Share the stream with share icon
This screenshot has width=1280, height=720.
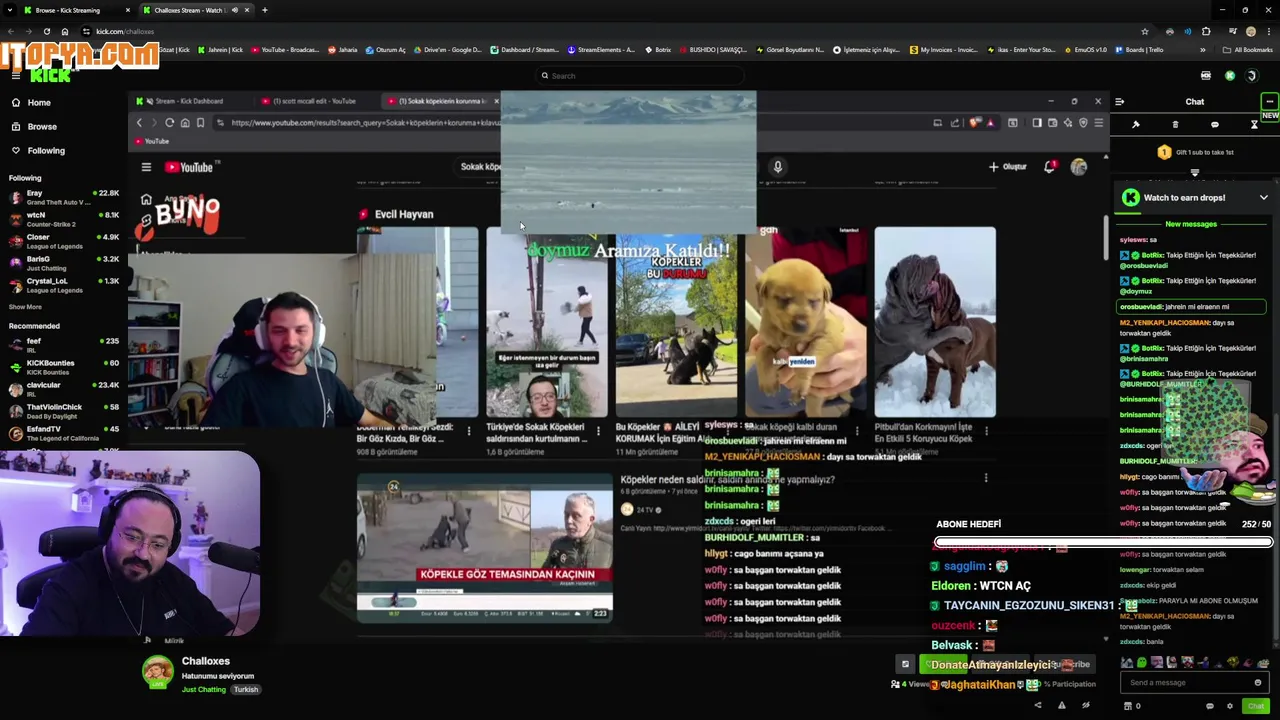coord(1037,705)
